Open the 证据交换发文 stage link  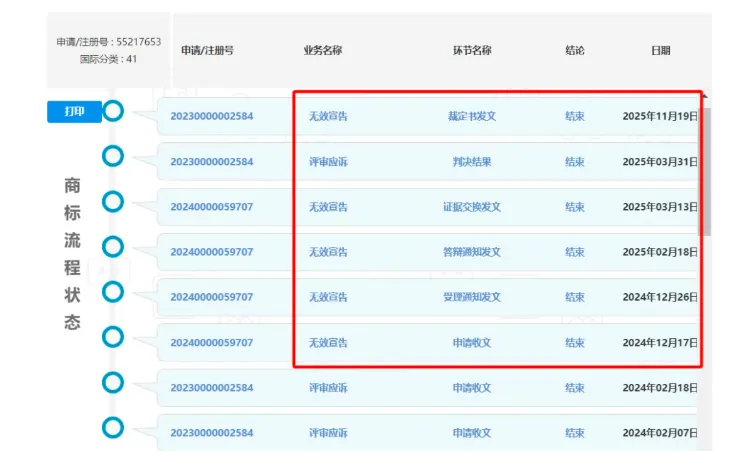point(472,207)
